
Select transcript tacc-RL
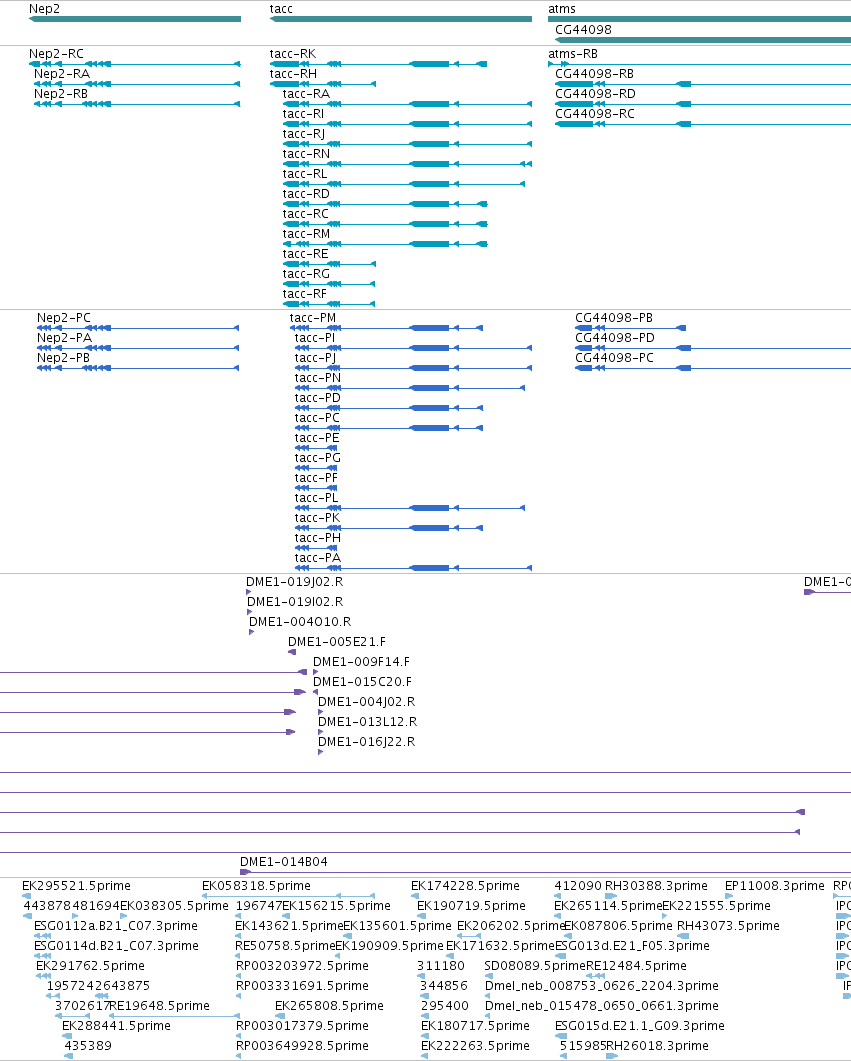click(x=304, y=173)
